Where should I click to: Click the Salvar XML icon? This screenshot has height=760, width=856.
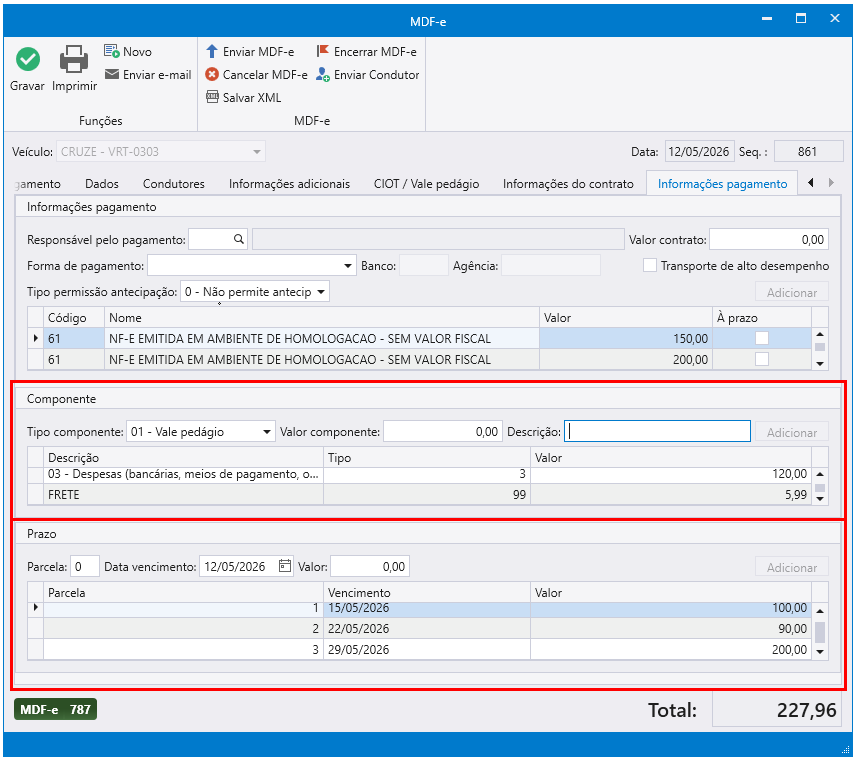pos(212,97)
